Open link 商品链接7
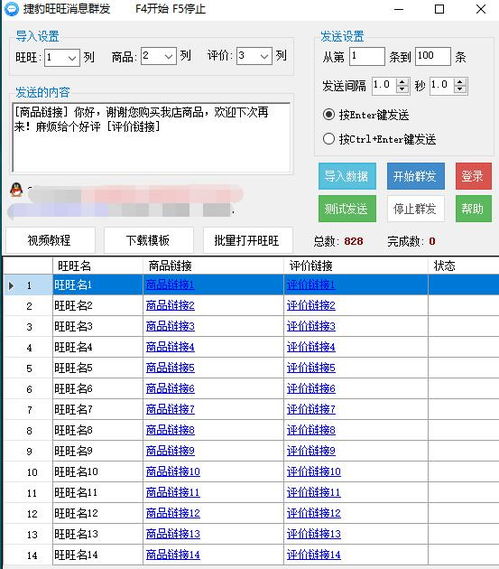This screenshot has height=569, width=499. 170,409
